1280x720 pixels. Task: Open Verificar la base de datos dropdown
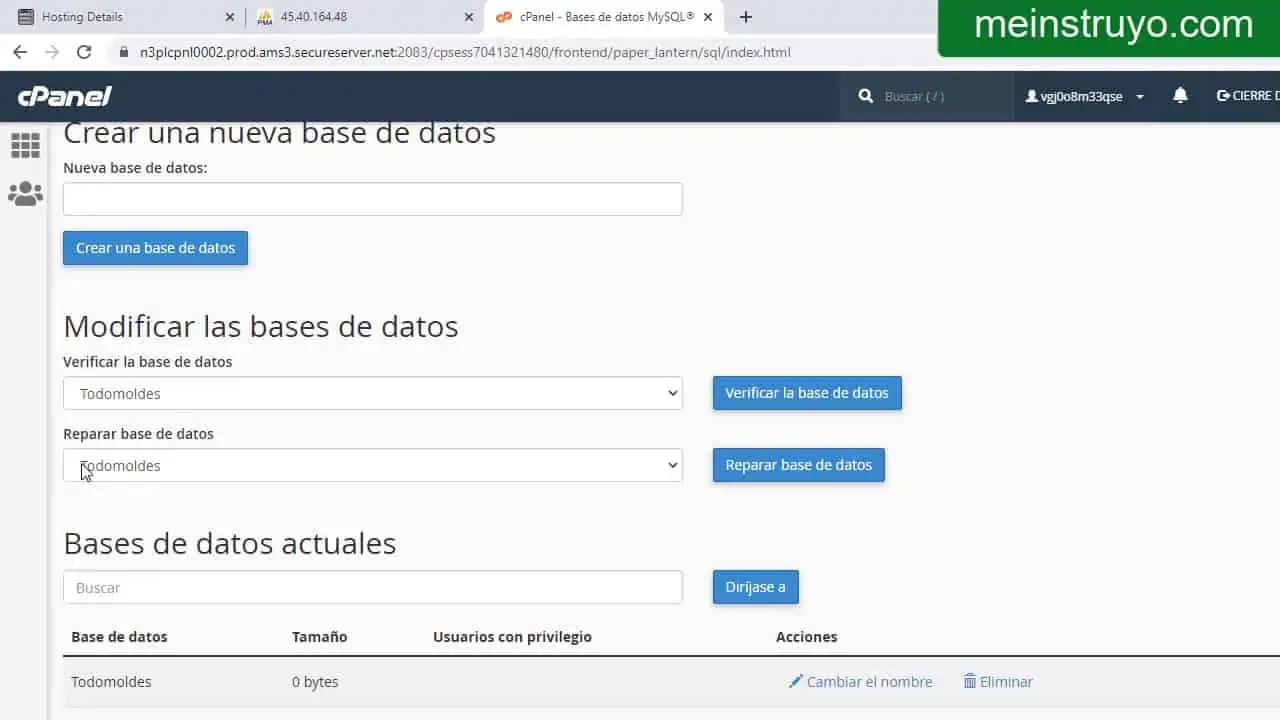tap(373, 393)
